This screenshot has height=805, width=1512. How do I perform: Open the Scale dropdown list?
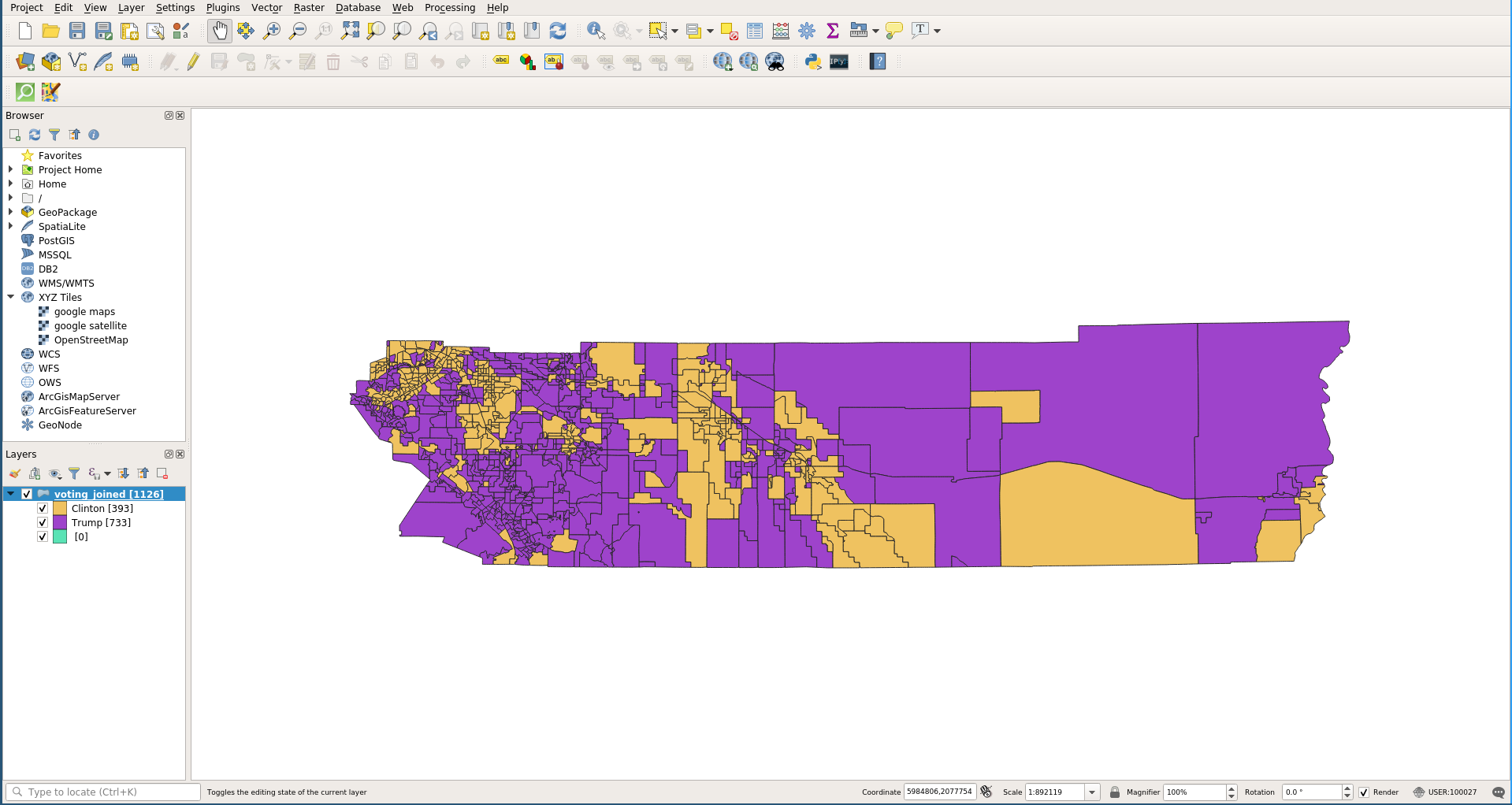coord(1092,792)
